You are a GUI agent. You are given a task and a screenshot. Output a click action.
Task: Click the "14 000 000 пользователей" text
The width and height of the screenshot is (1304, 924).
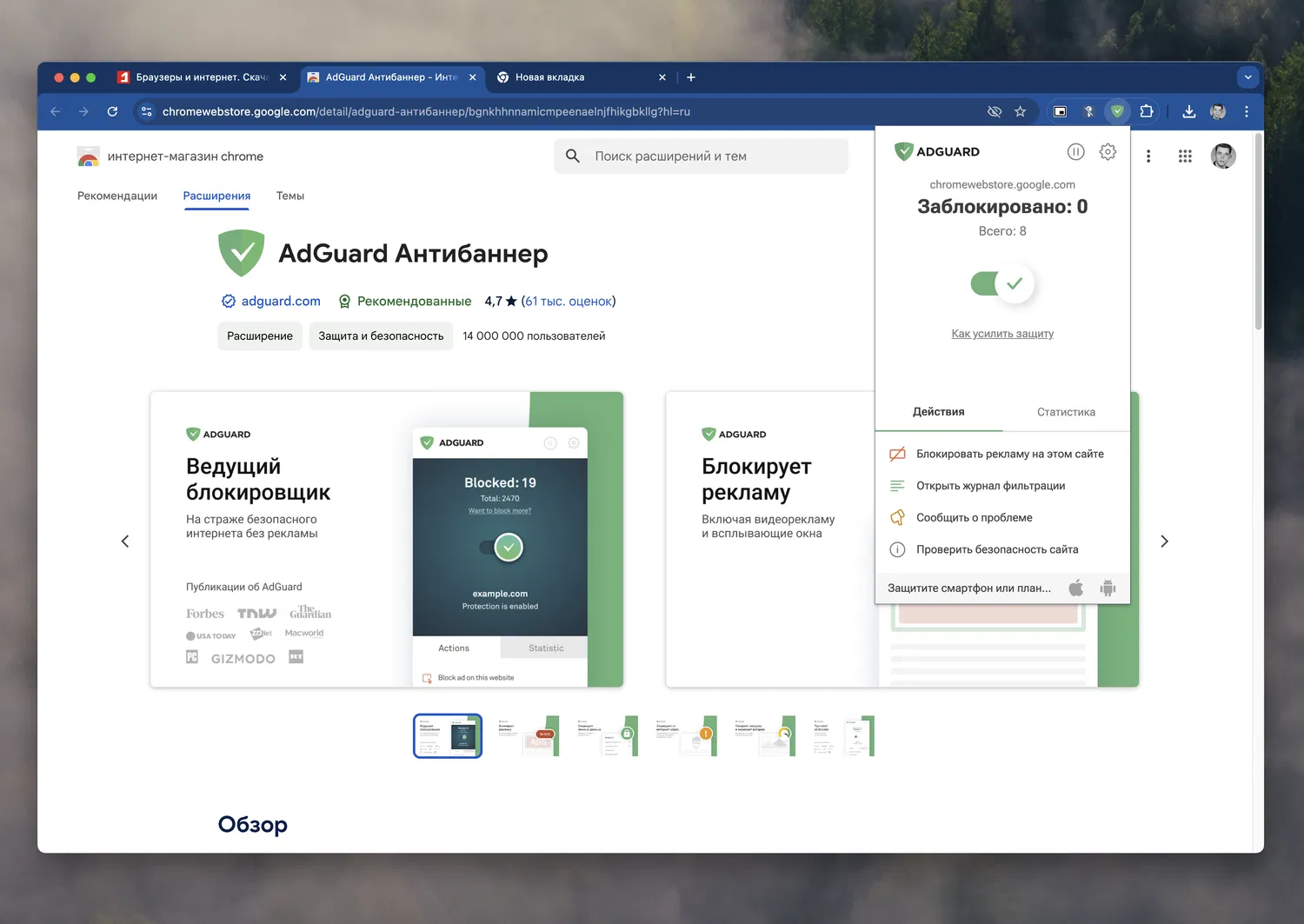coord(534,336)
